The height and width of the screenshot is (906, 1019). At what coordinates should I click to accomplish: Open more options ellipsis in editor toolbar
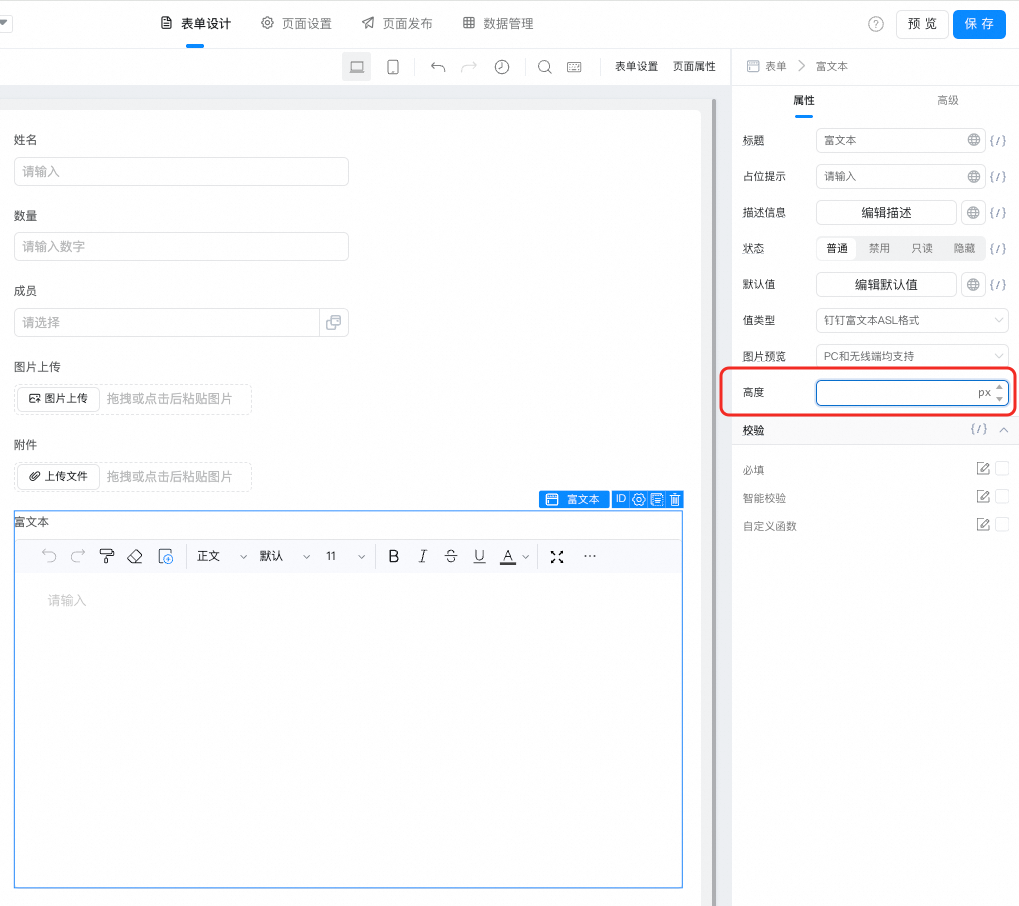pos(589,556)
